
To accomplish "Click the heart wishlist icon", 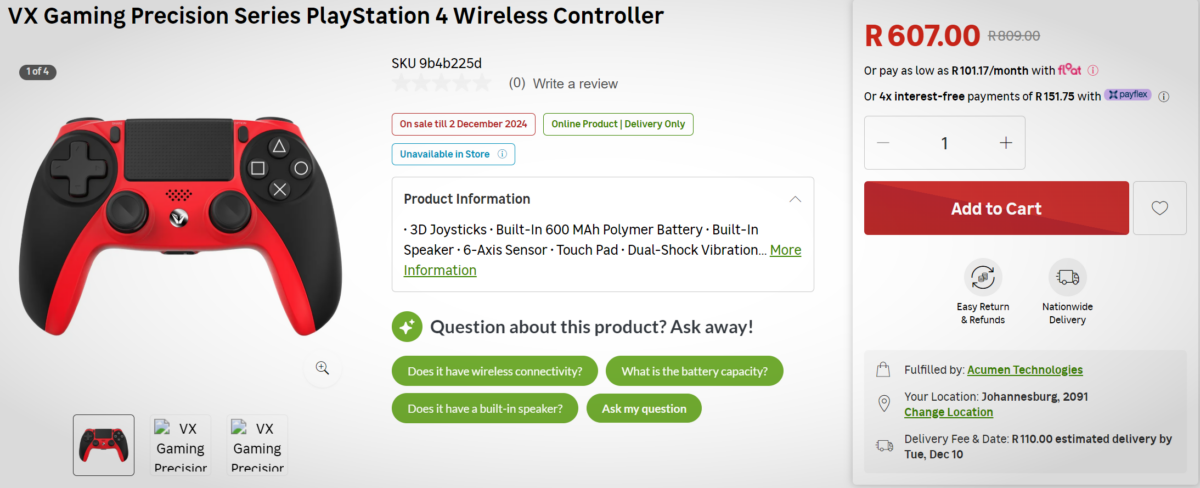I will (x=1159, y=208).
